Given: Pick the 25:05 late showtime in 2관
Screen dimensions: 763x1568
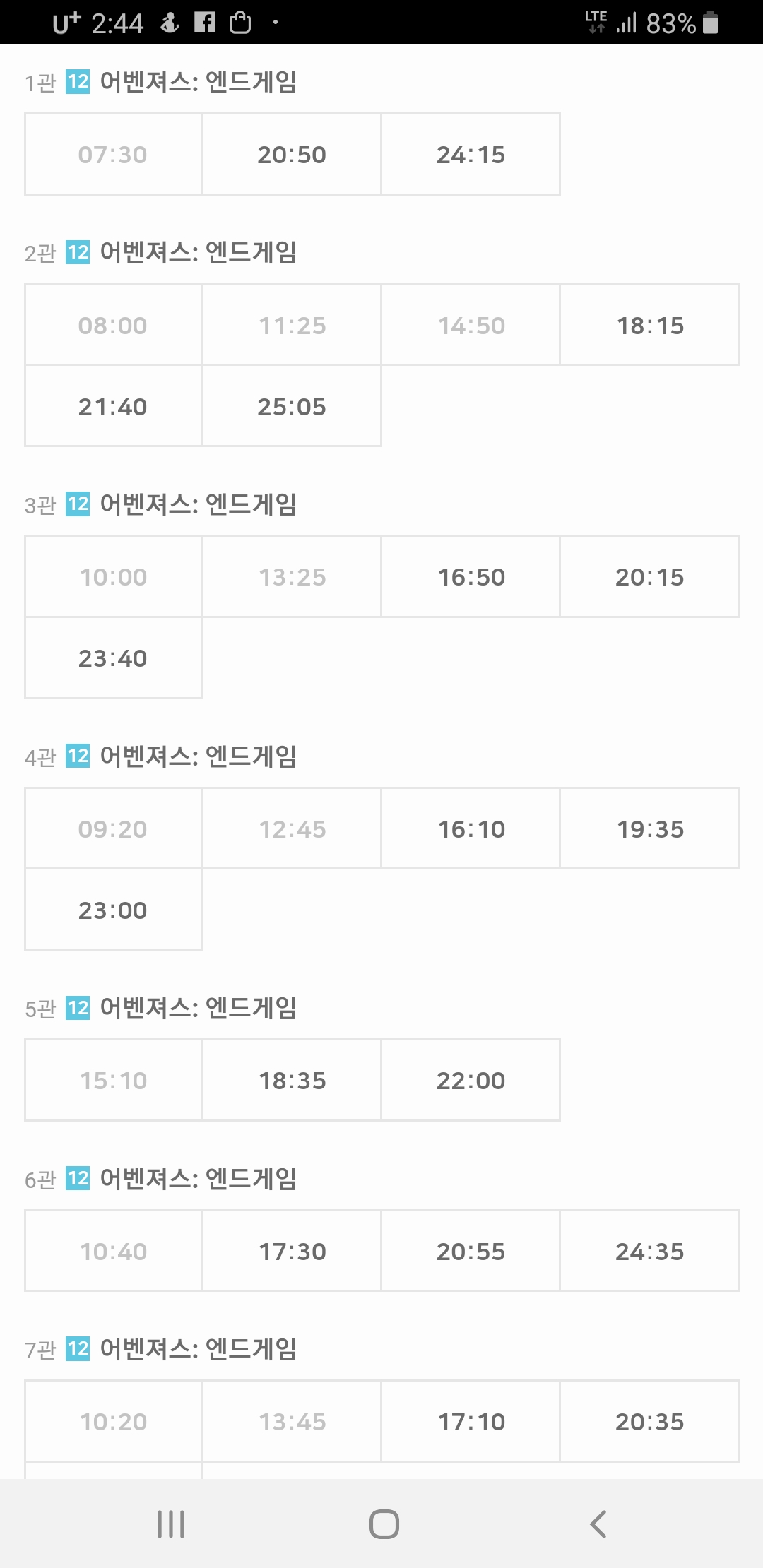Looking at the screenshot, I should pos(292,406).
